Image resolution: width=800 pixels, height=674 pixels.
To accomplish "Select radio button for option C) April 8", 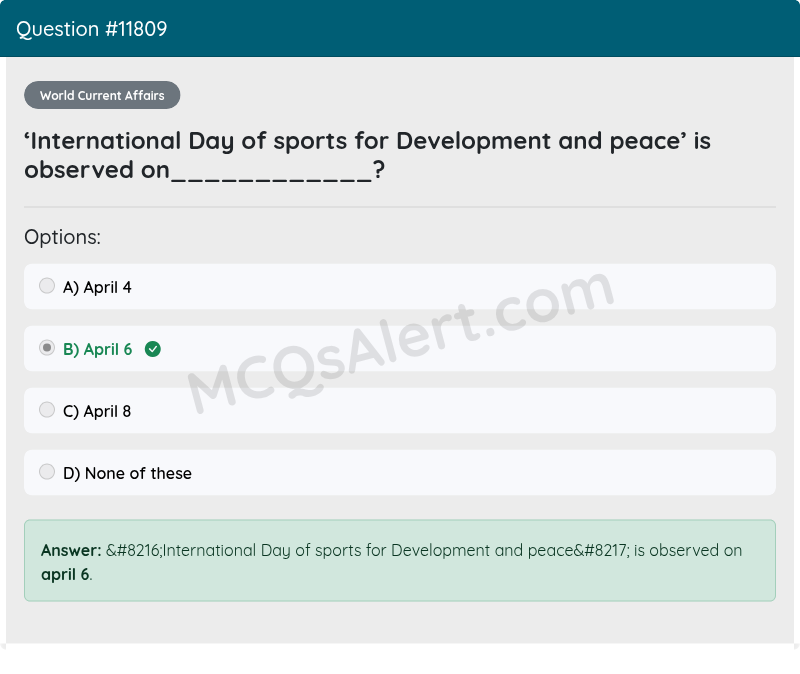I will (47, 409).
